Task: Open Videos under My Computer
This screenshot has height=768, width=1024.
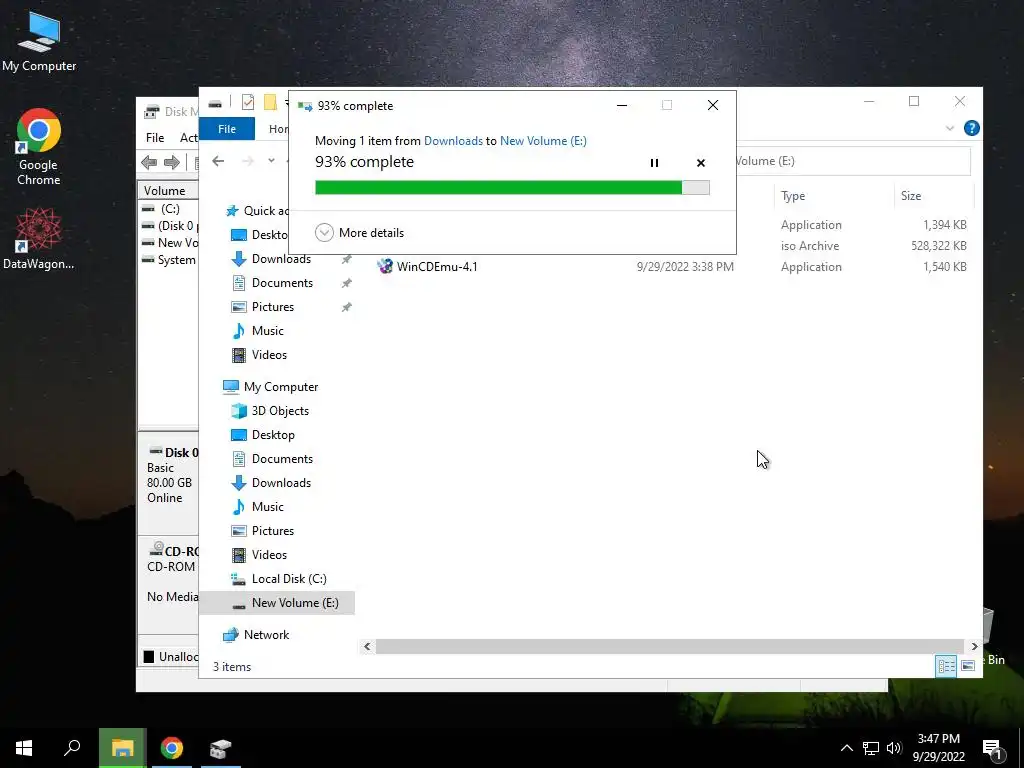Action: click(269, 554)
